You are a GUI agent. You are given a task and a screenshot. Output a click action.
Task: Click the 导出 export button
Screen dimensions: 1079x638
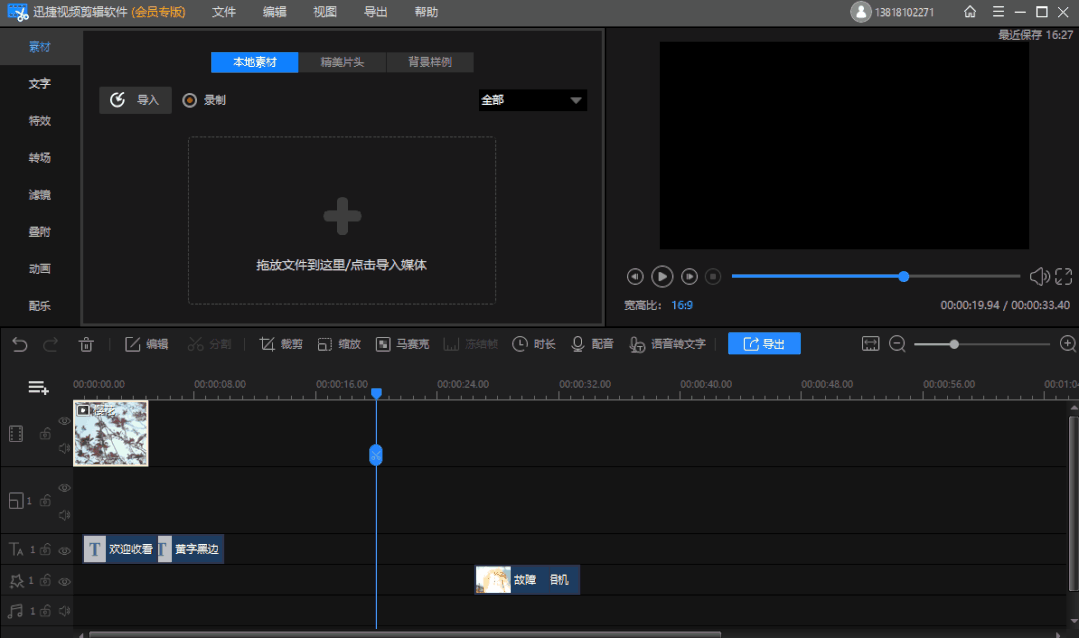pos(763,343)
